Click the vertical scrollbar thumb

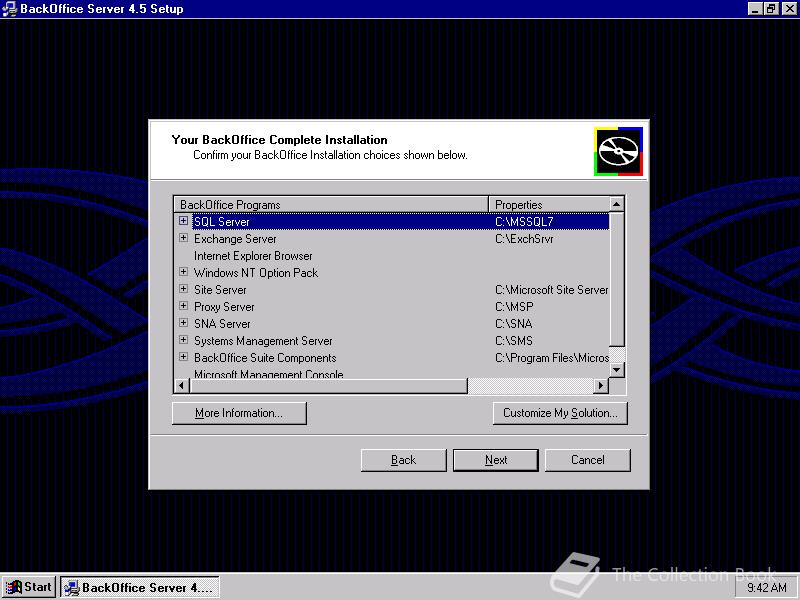pyautogui.click(x=616, y=280)
